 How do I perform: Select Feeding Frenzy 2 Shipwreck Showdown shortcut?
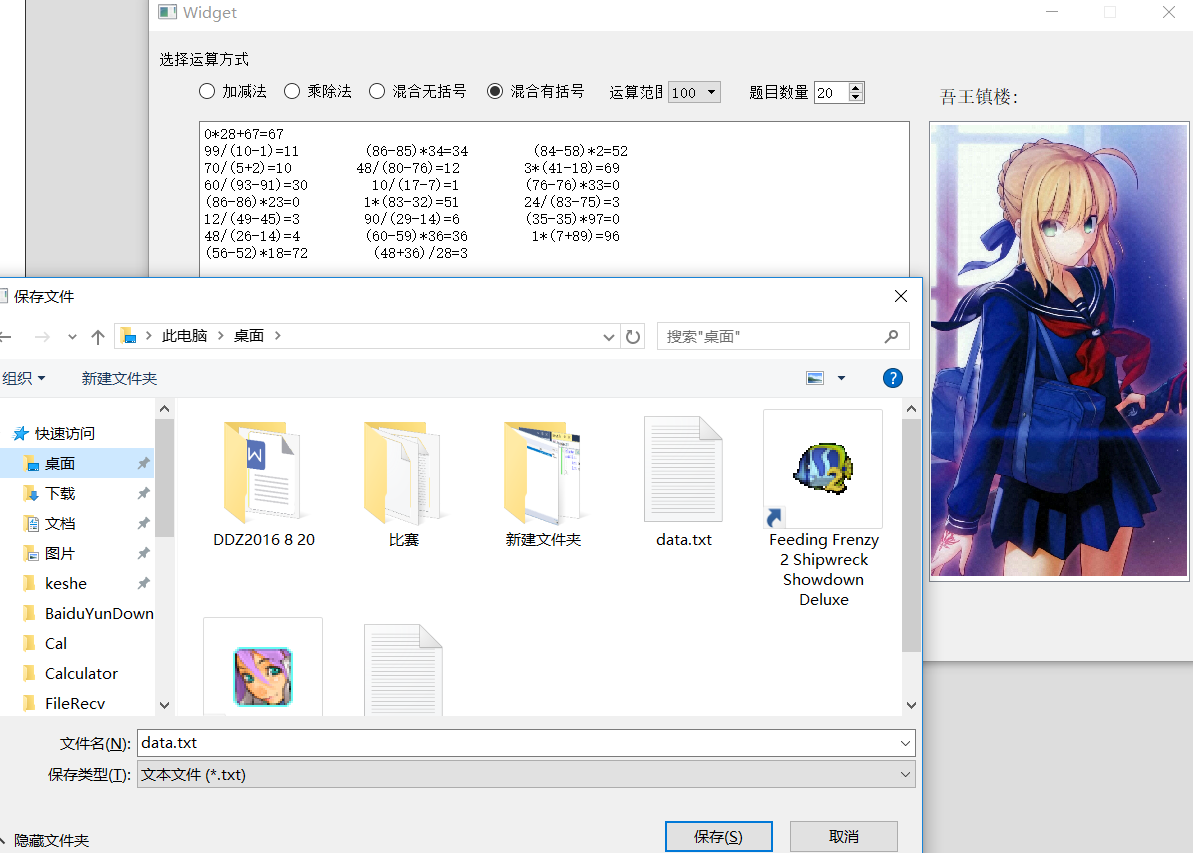[x=823, y=508]
